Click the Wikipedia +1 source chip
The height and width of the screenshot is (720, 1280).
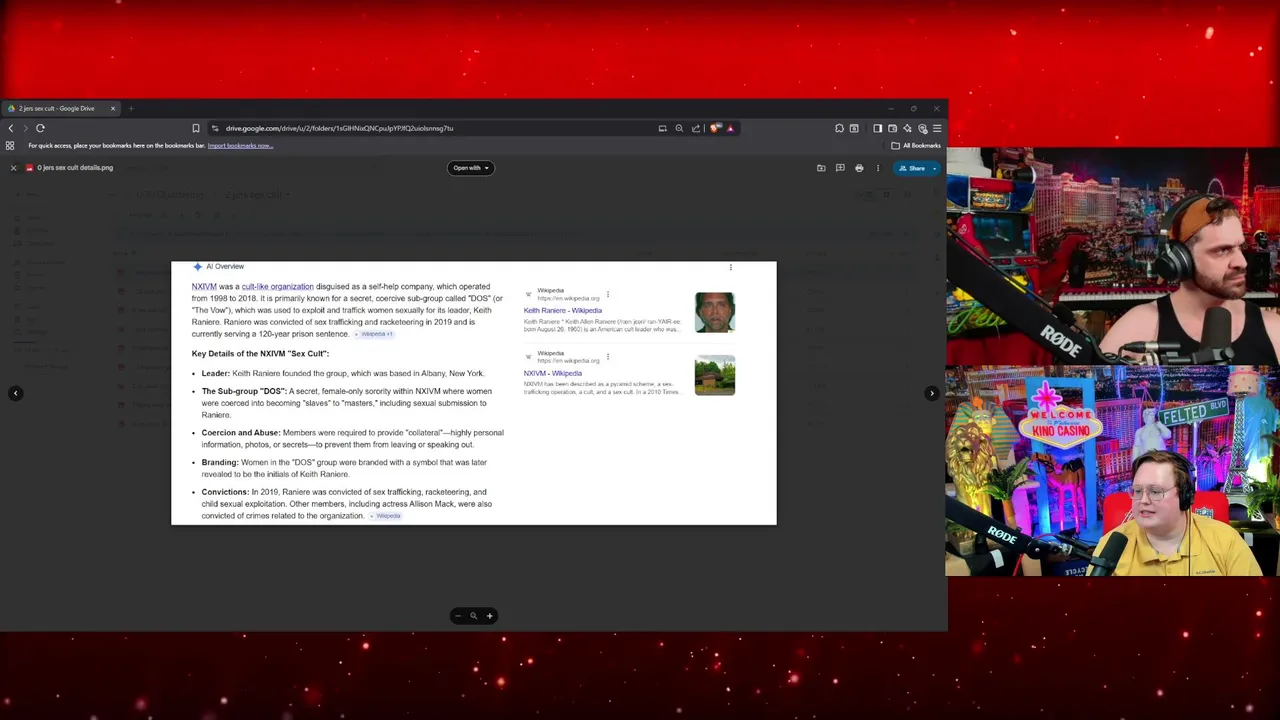click(376, 334)
